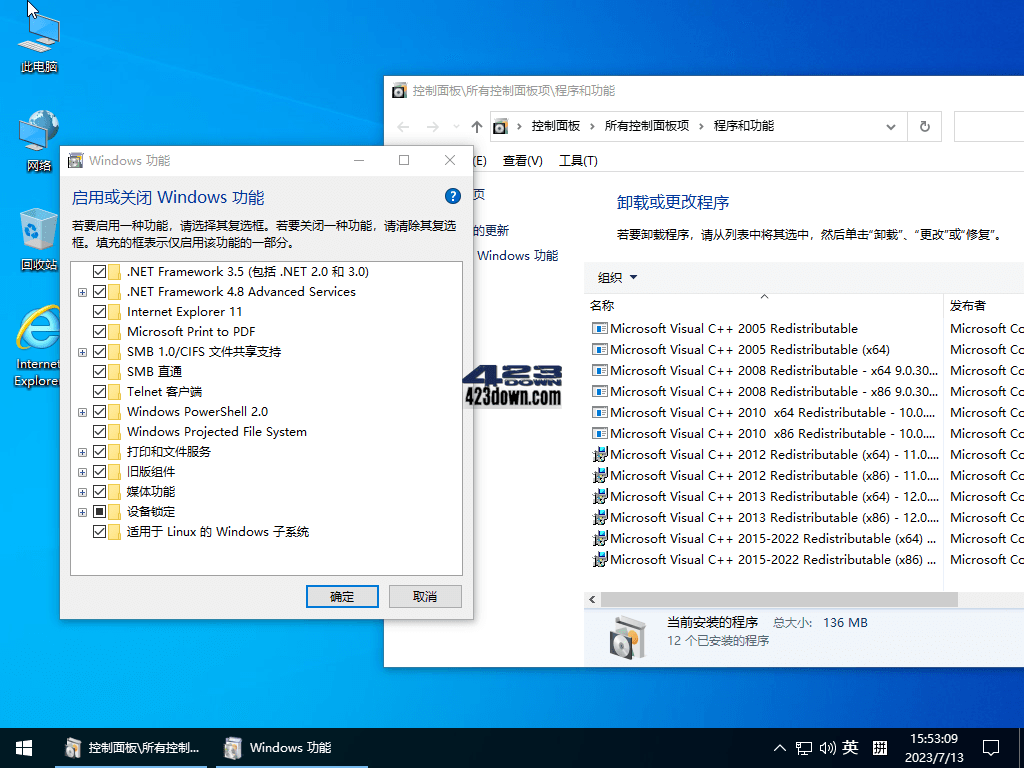Refresh the program list with the refresh icon

coord(925,126)
